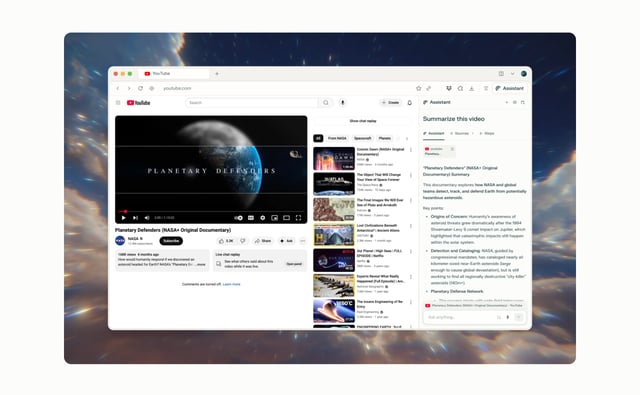640x395 pixels.
Task: Open the Our Planet High Seas thumbnail
Action: coord(334,260)
